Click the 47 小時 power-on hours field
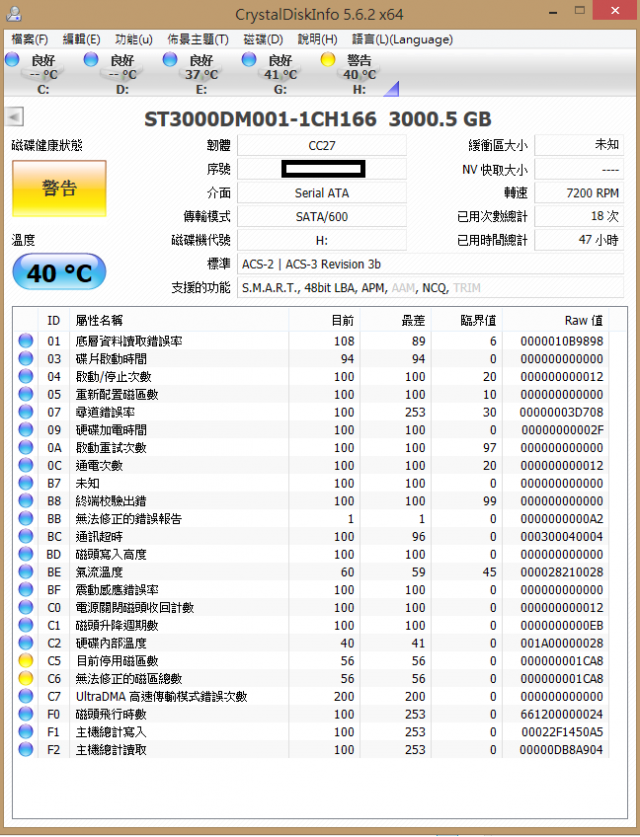Screen dimensions: 640x837 pos(579,240)
